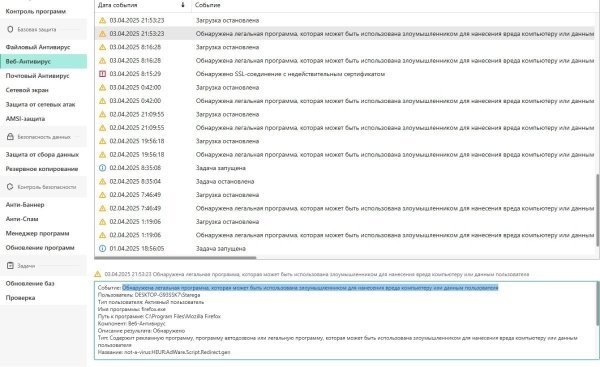Click info icon of 02.04.2025 8:35:08 row
Image resolution: width=600 pixels, height=367 pixels.
coord(103,168)
